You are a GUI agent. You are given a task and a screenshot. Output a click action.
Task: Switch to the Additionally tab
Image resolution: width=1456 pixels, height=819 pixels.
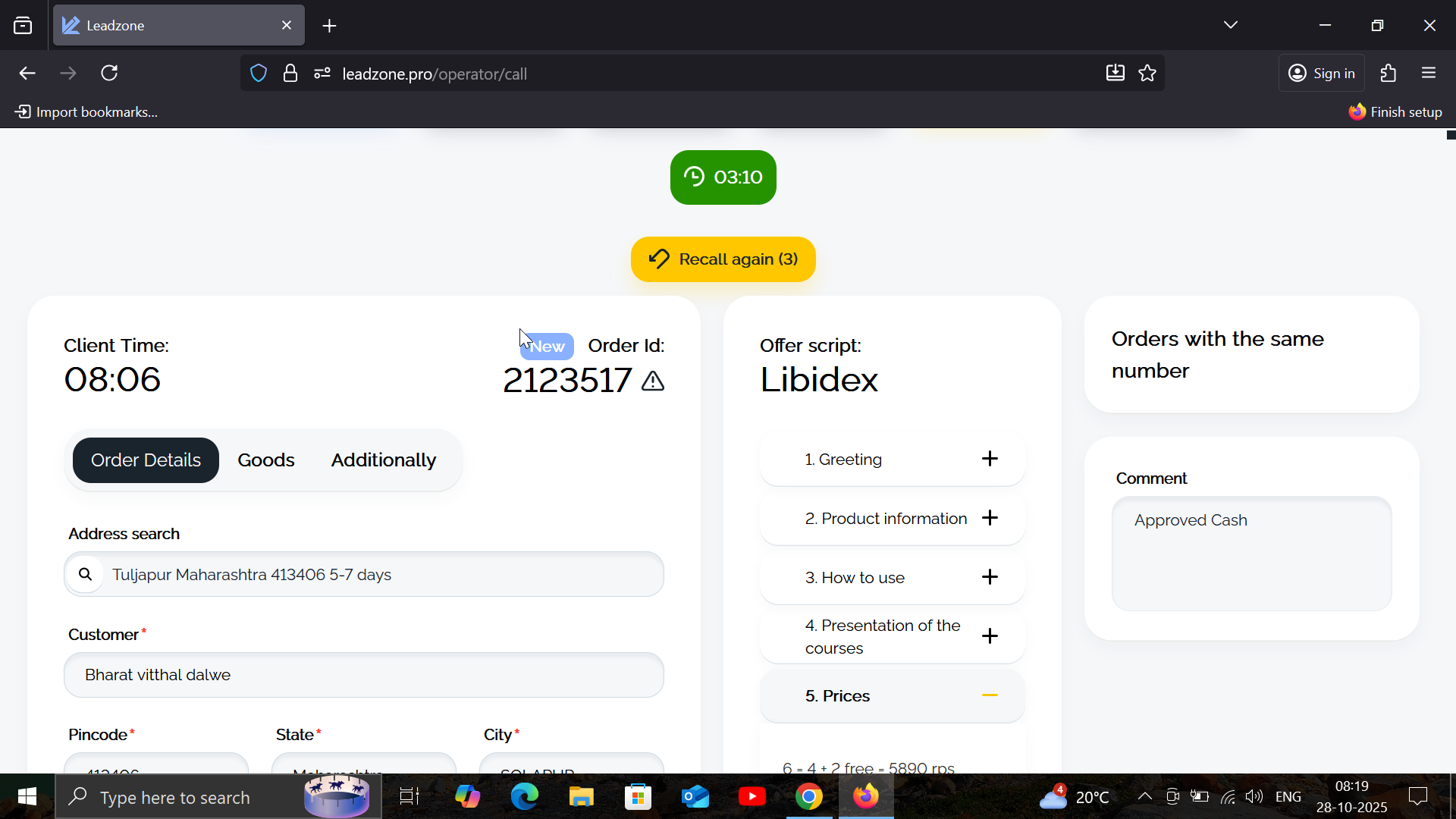tap(383, 460)
